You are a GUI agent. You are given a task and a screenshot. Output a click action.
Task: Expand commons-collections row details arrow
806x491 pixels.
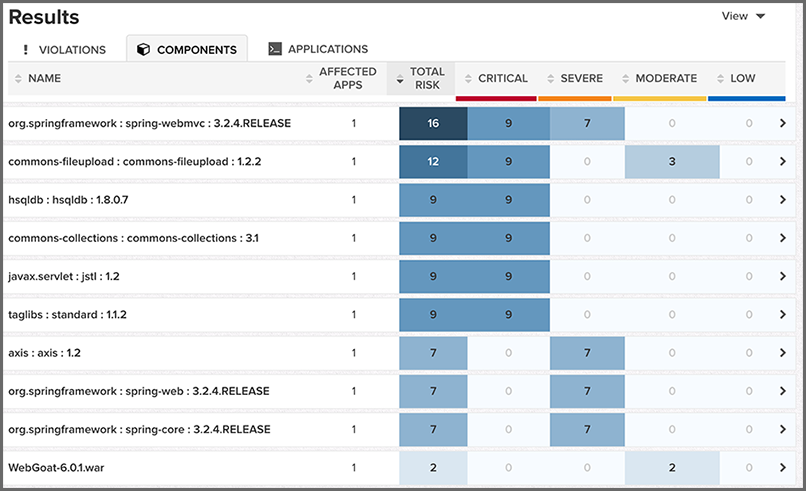click(783, 238)
